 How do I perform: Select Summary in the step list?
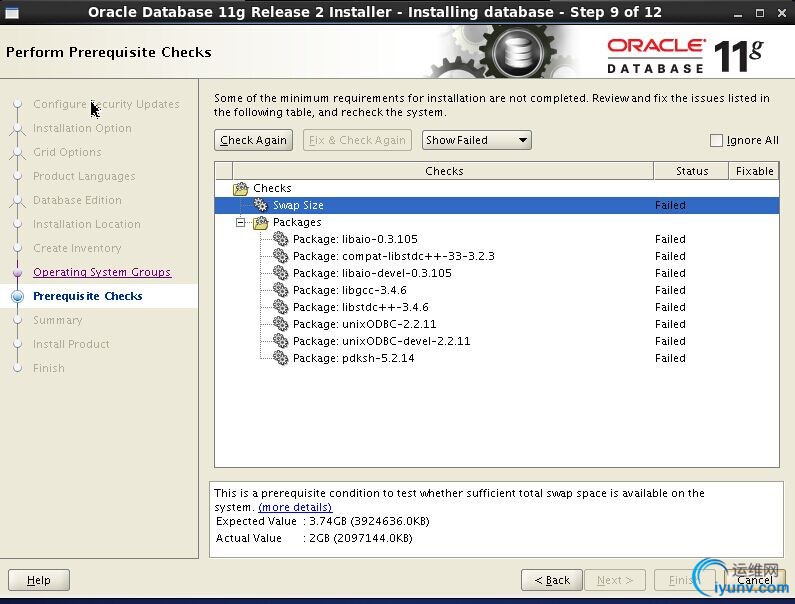point(57,320)
